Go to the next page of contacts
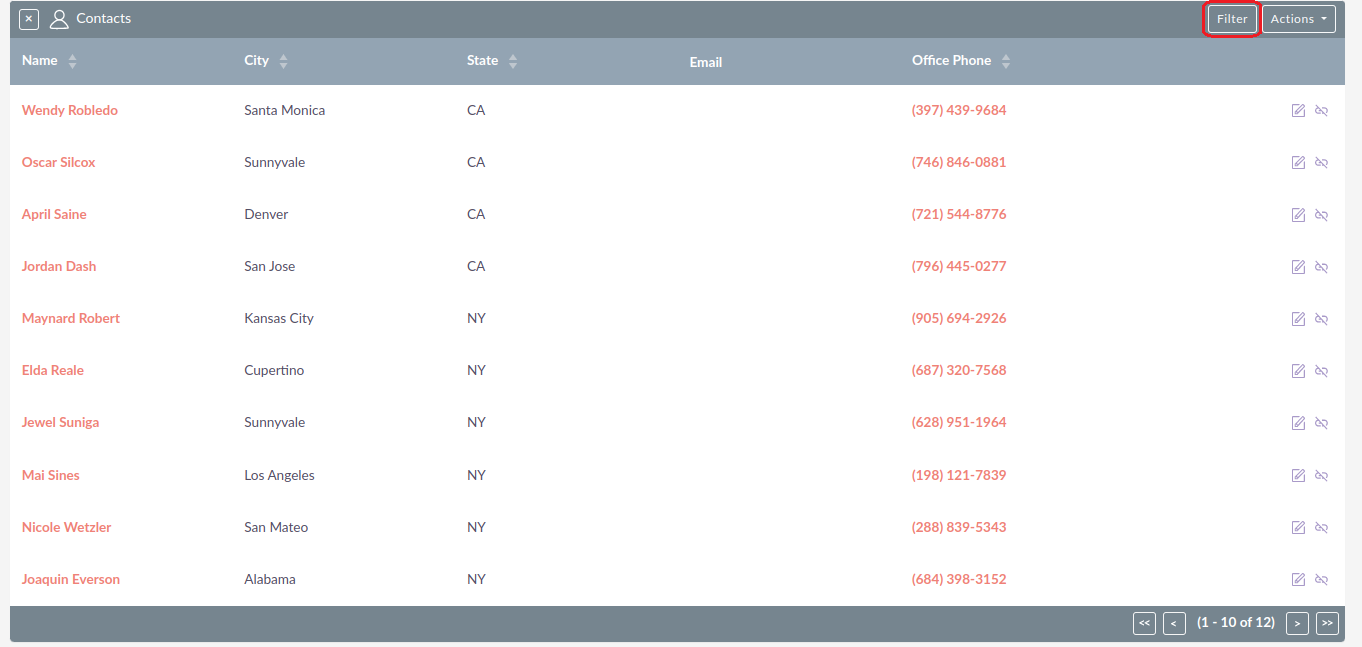The image size is (1362, 647). pos(1297,623)
